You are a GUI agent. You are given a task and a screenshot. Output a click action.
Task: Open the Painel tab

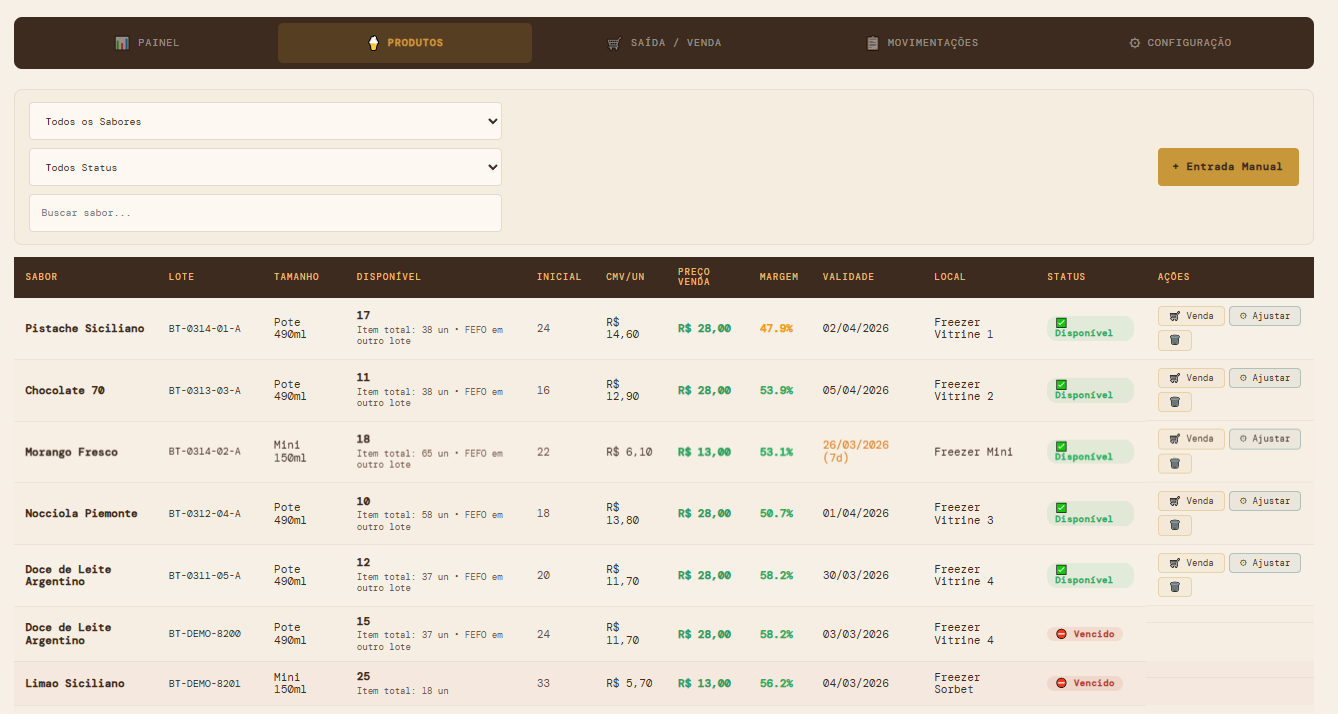pyautogui.click(x=147, y=43)
